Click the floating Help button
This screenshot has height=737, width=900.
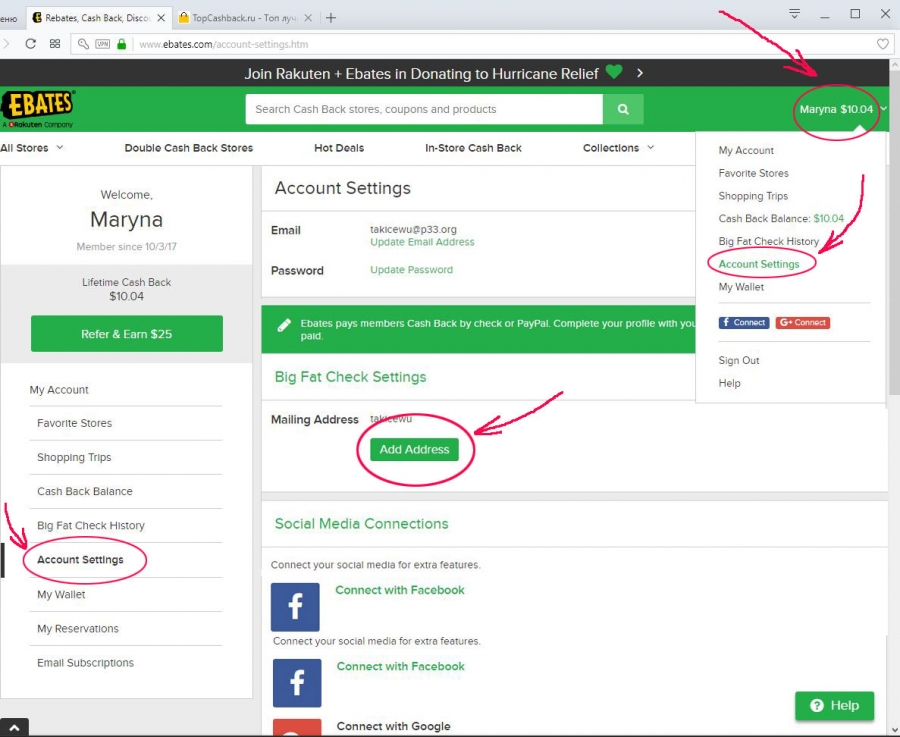[834, 705]
